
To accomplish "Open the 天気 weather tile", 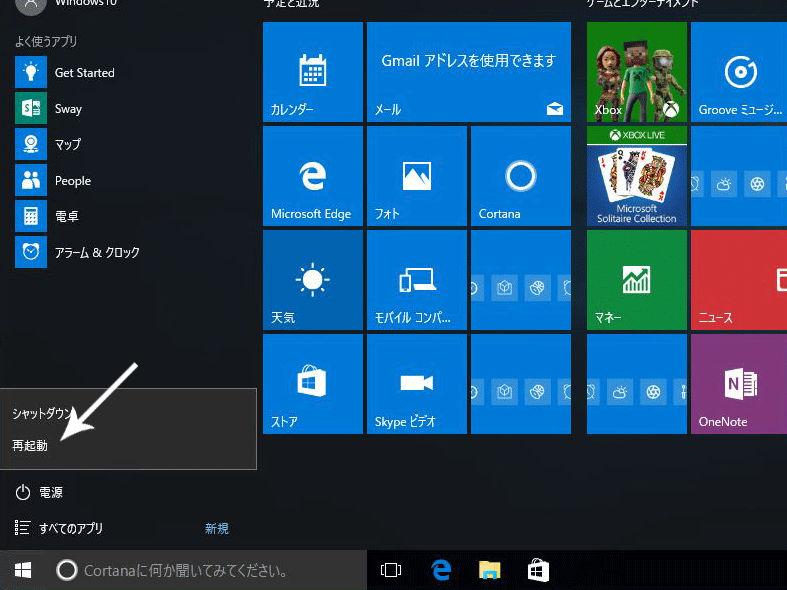I will point(313,280).
